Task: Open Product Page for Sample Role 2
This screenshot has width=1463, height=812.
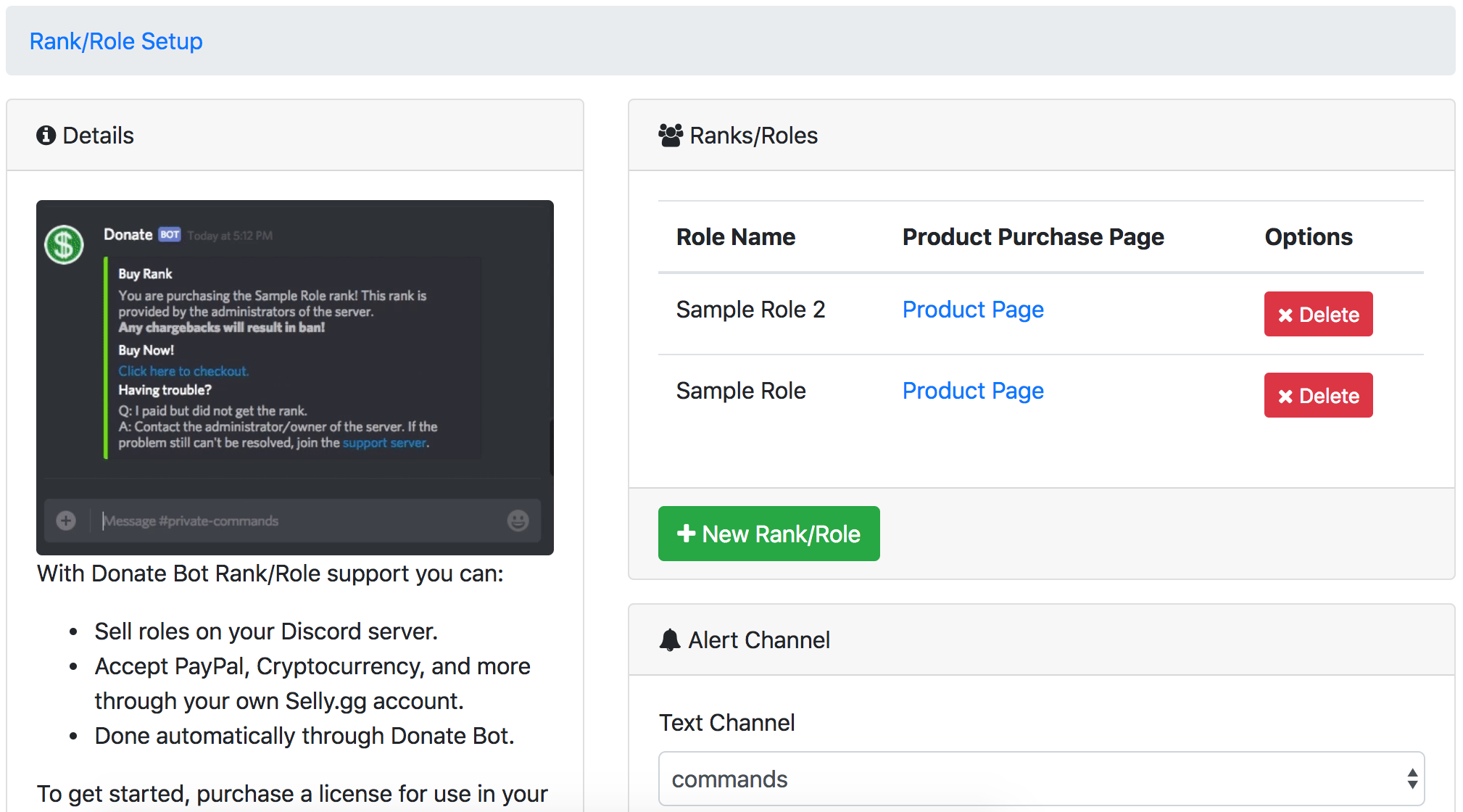Action: 973,310
